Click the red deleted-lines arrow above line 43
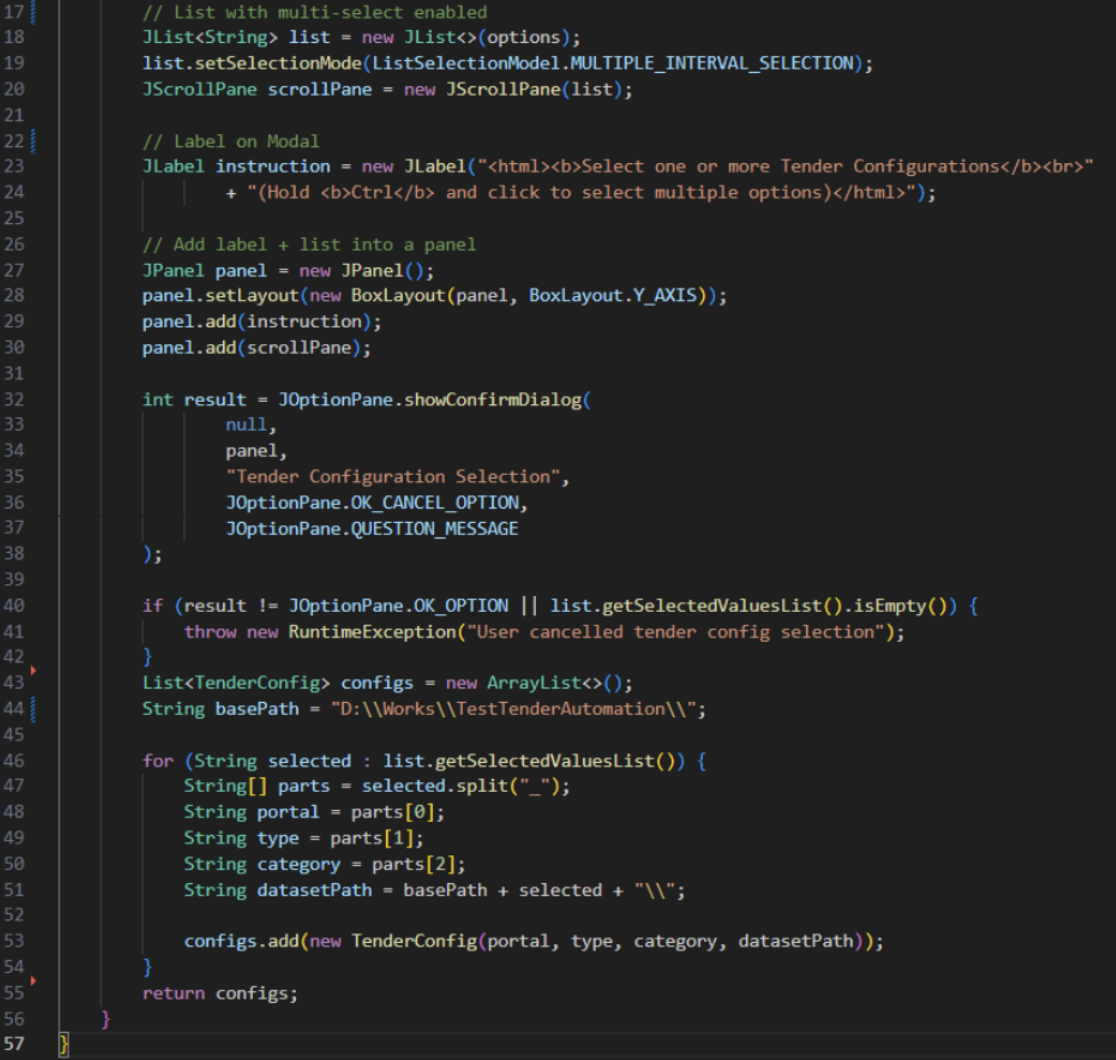This screenshot has height=1060, width=1116. (x=33, y=669)
